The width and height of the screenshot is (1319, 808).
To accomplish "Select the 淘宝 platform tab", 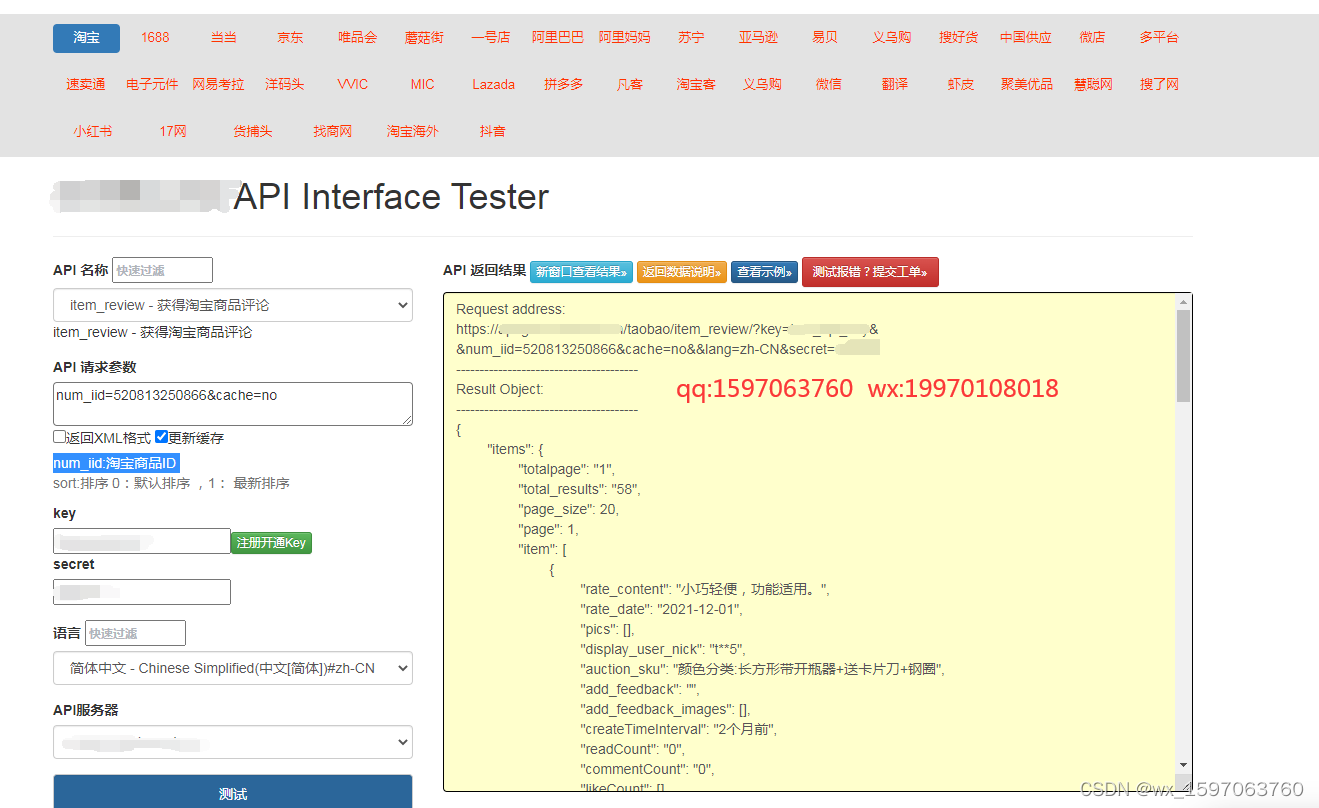I will [86, 38].
